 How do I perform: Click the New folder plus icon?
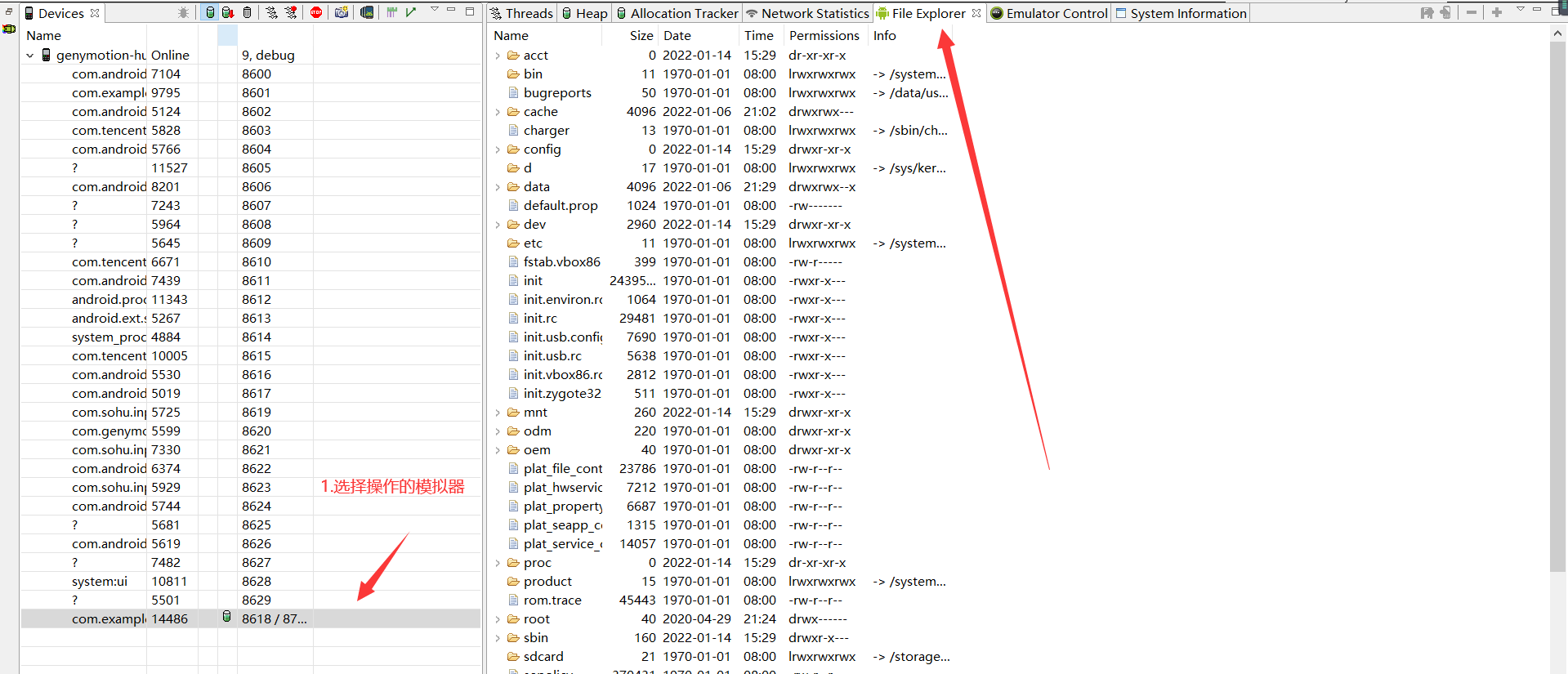(1497, 12)
